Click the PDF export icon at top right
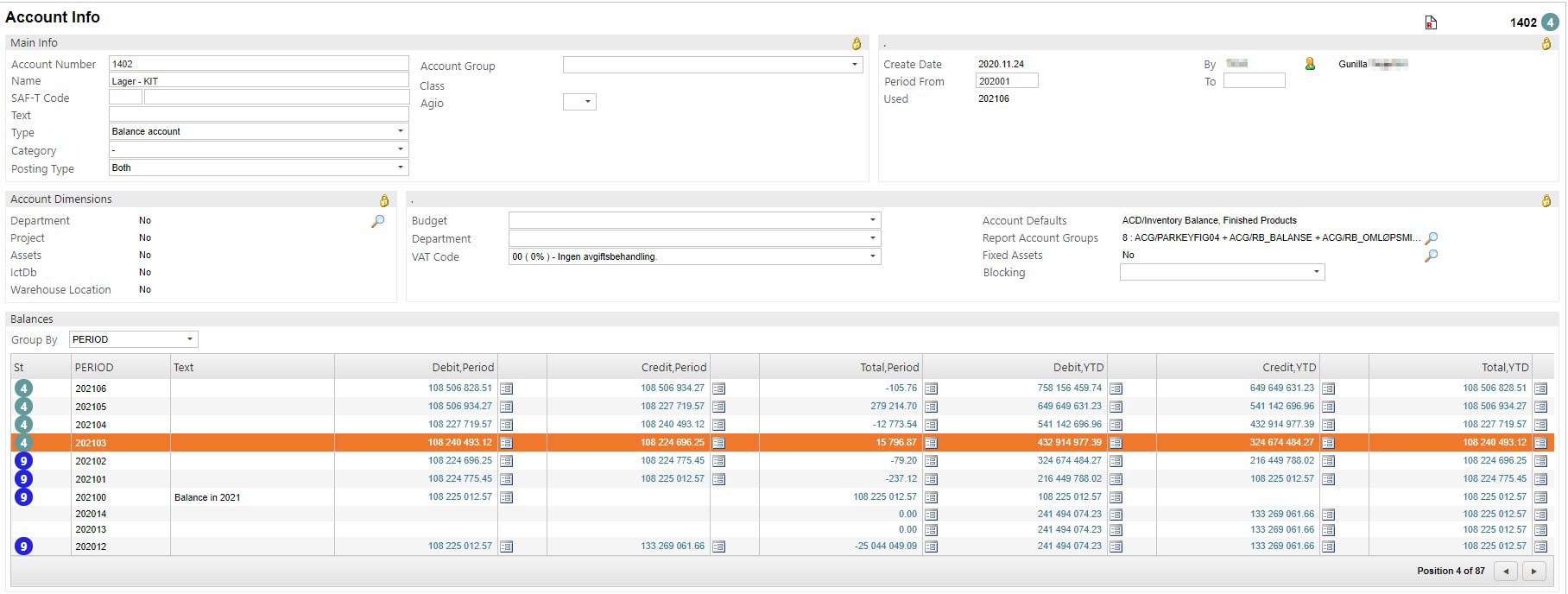Viewport: 1568px width, 594px height. (1431, 22)
